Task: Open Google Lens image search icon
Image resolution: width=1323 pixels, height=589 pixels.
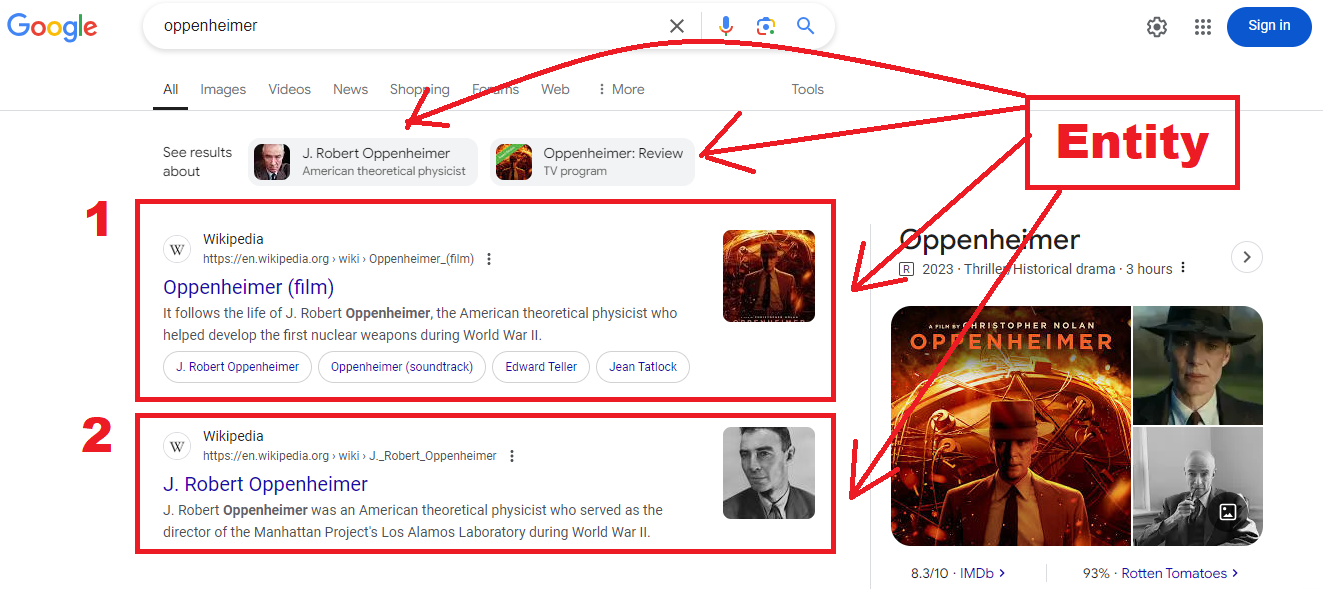Action: (766, 26)
